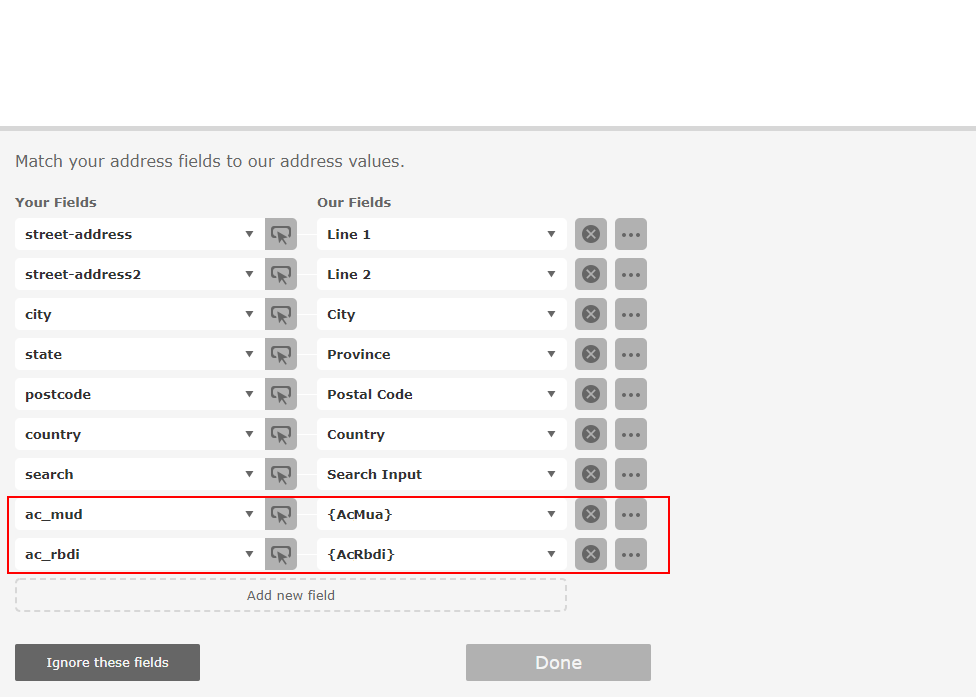
Task: Remove the Province mapping row
Action: [x=591, y=355]
